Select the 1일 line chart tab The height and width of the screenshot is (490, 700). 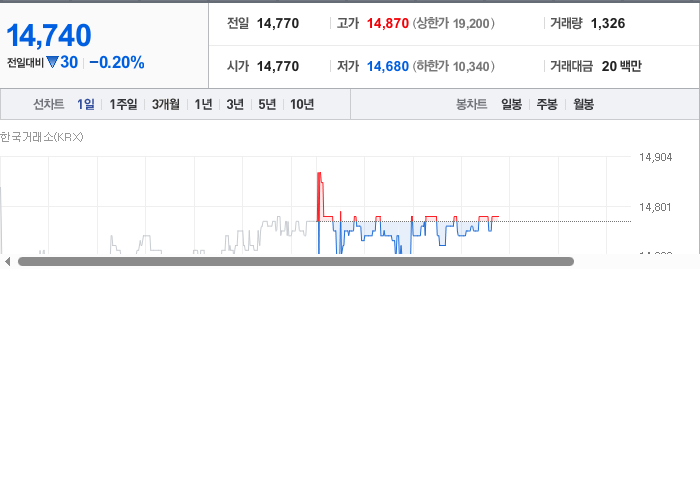coord(86,104)
